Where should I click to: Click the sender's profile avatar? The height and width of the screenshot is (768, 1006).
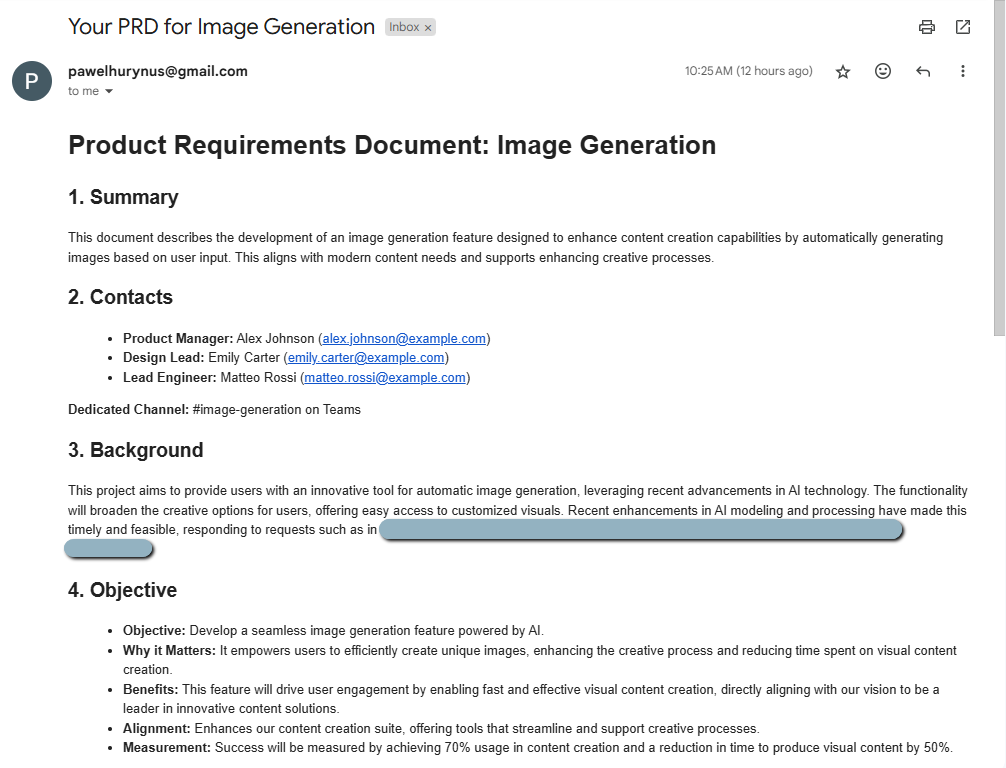coord(31,81)
